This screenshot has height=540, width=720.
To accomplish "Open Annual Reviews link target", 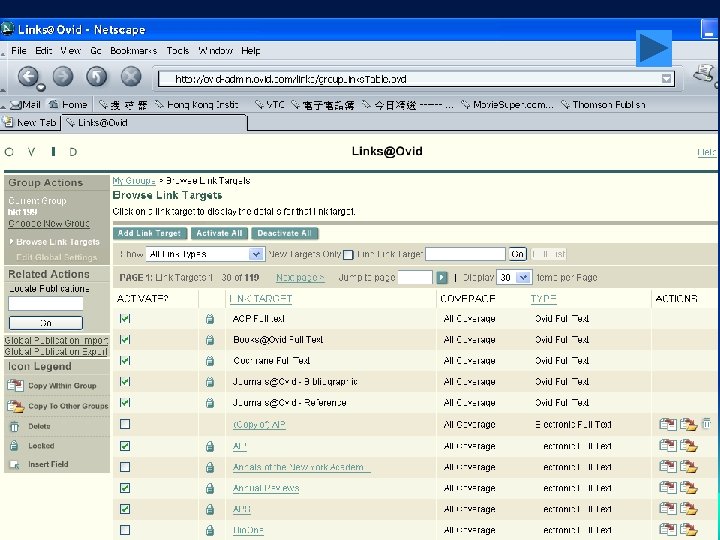I will 266,488.
